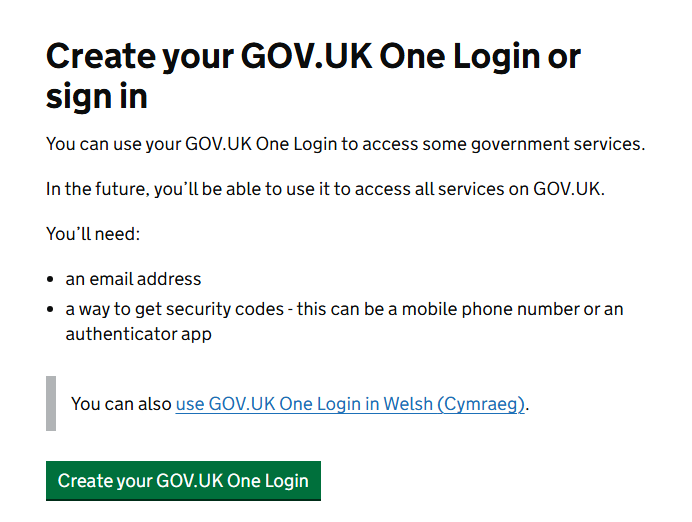Image resolution: width=692 pixels, height=522 pixels.
Task: Click the bullet point beside the security codes item
Action: [51, 310]
